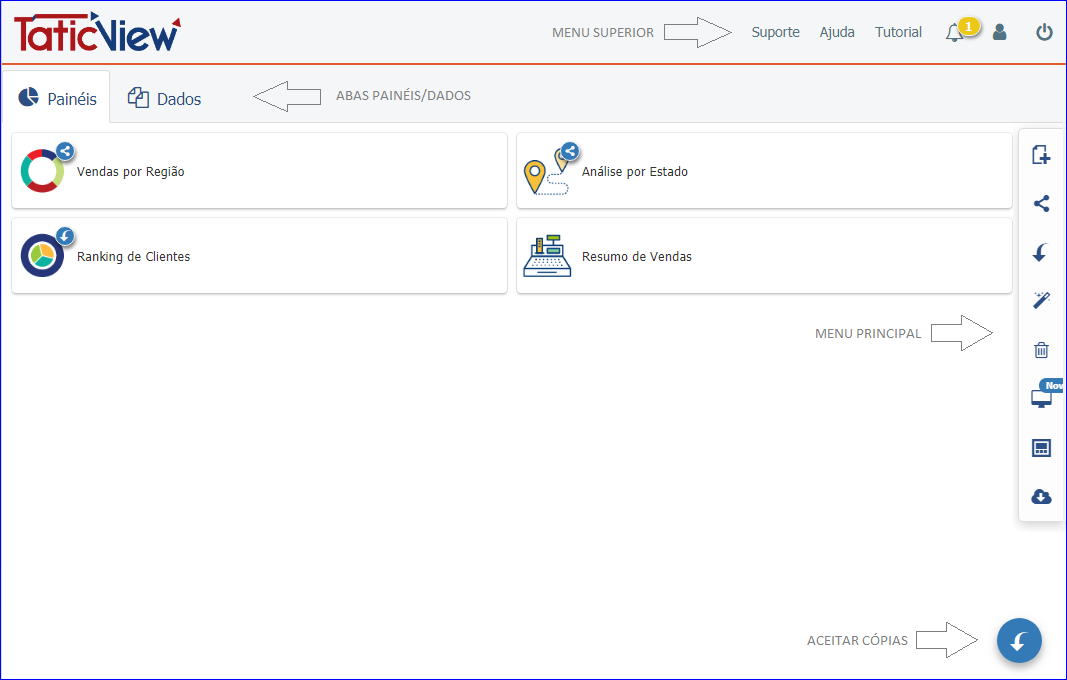Click the calculator-style icon in sidebar

(1041, 448)
